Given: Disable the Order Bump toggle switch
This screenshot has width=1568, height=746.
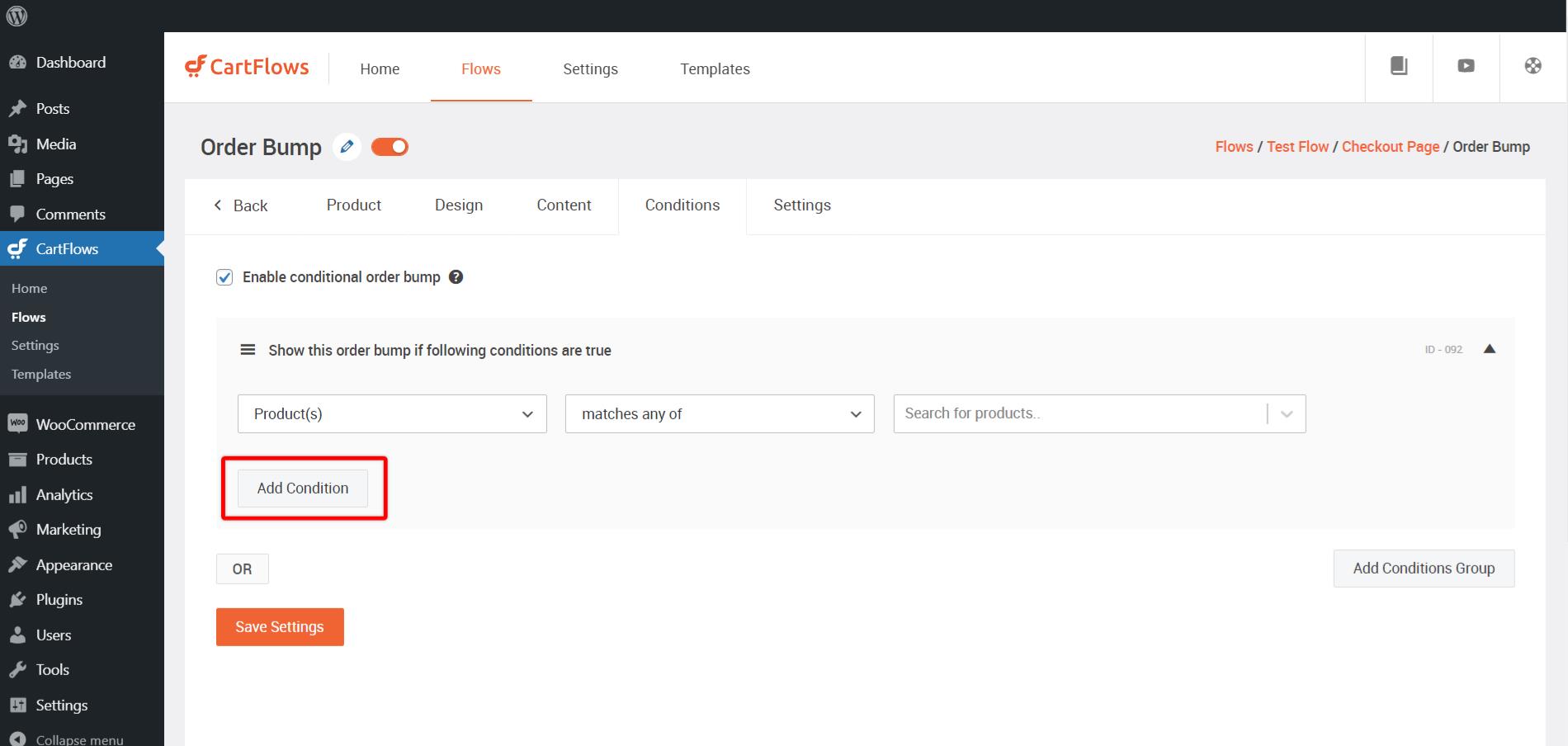Looking at the screenshot, I should tap(390, 147).
